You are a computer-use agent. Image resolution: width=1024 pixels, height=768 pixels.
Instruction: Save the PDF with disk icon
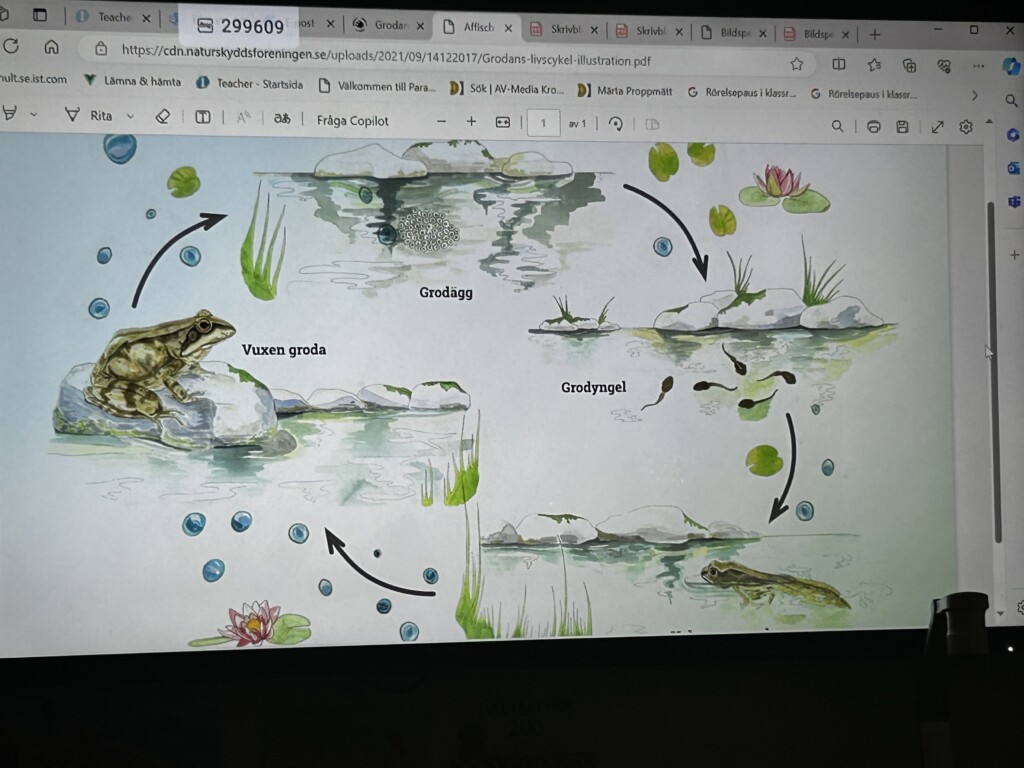click(903, 127)
